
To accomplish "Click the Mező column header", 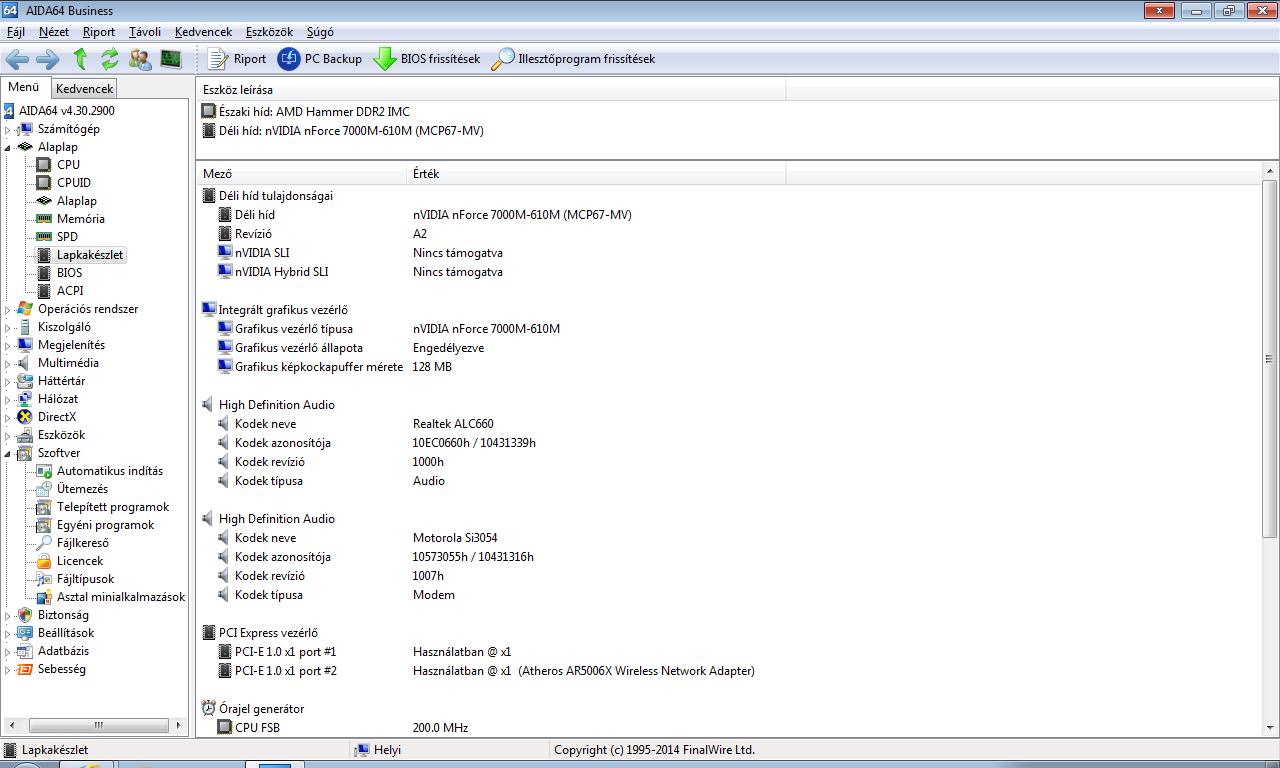I will coord(301,174).
